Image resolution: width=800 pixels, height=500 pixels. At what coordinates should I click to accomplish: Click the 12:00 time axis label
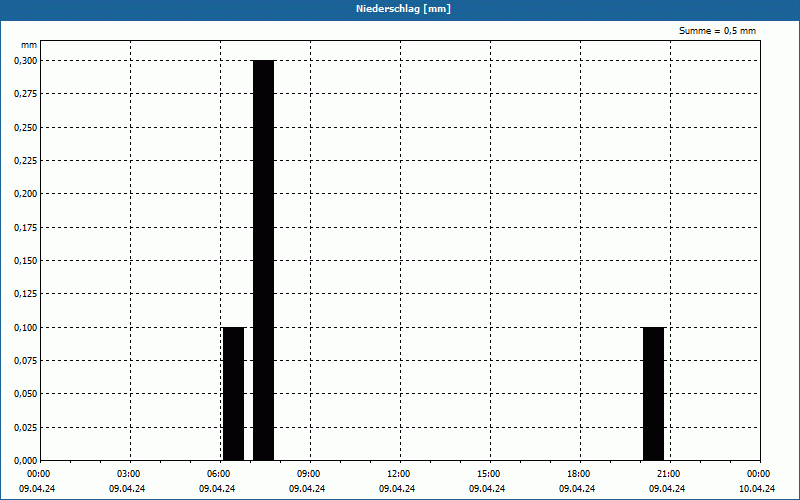click(398, 474)
